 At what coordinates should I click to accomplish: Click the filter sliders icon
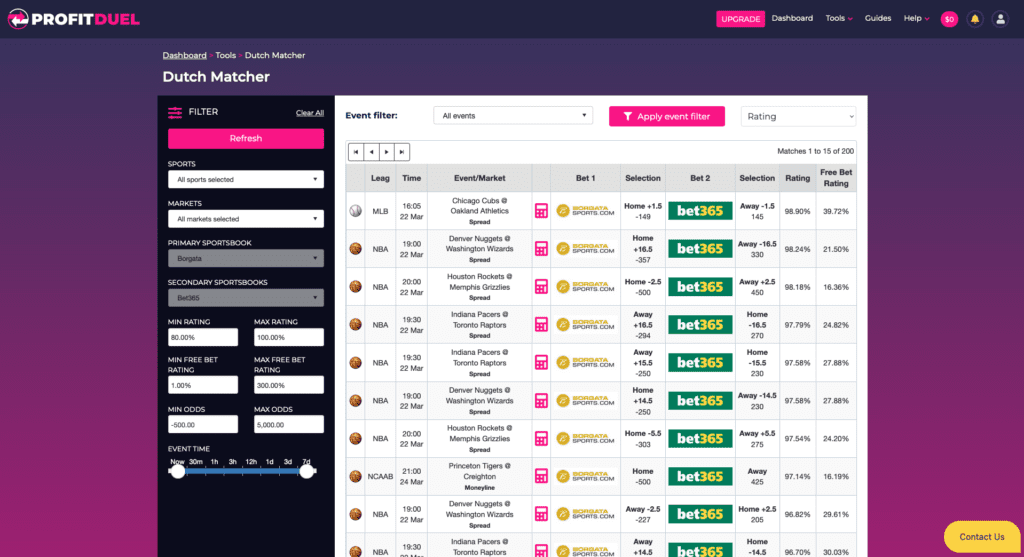(x=175, y=112)
